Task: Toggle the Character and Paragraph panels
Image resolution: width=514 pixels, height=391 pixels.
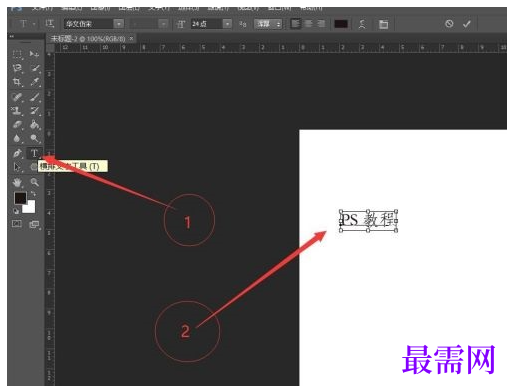Action: pyautogui.click(x=383, y=24)
